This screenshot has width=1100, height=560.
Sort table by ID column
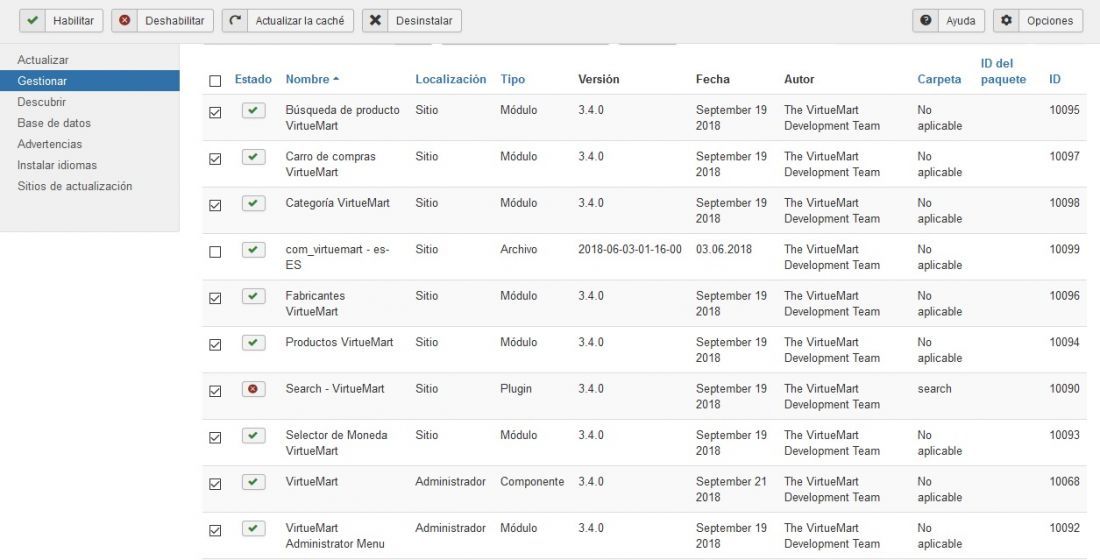pyautogui.click(x=1054, y=79)
